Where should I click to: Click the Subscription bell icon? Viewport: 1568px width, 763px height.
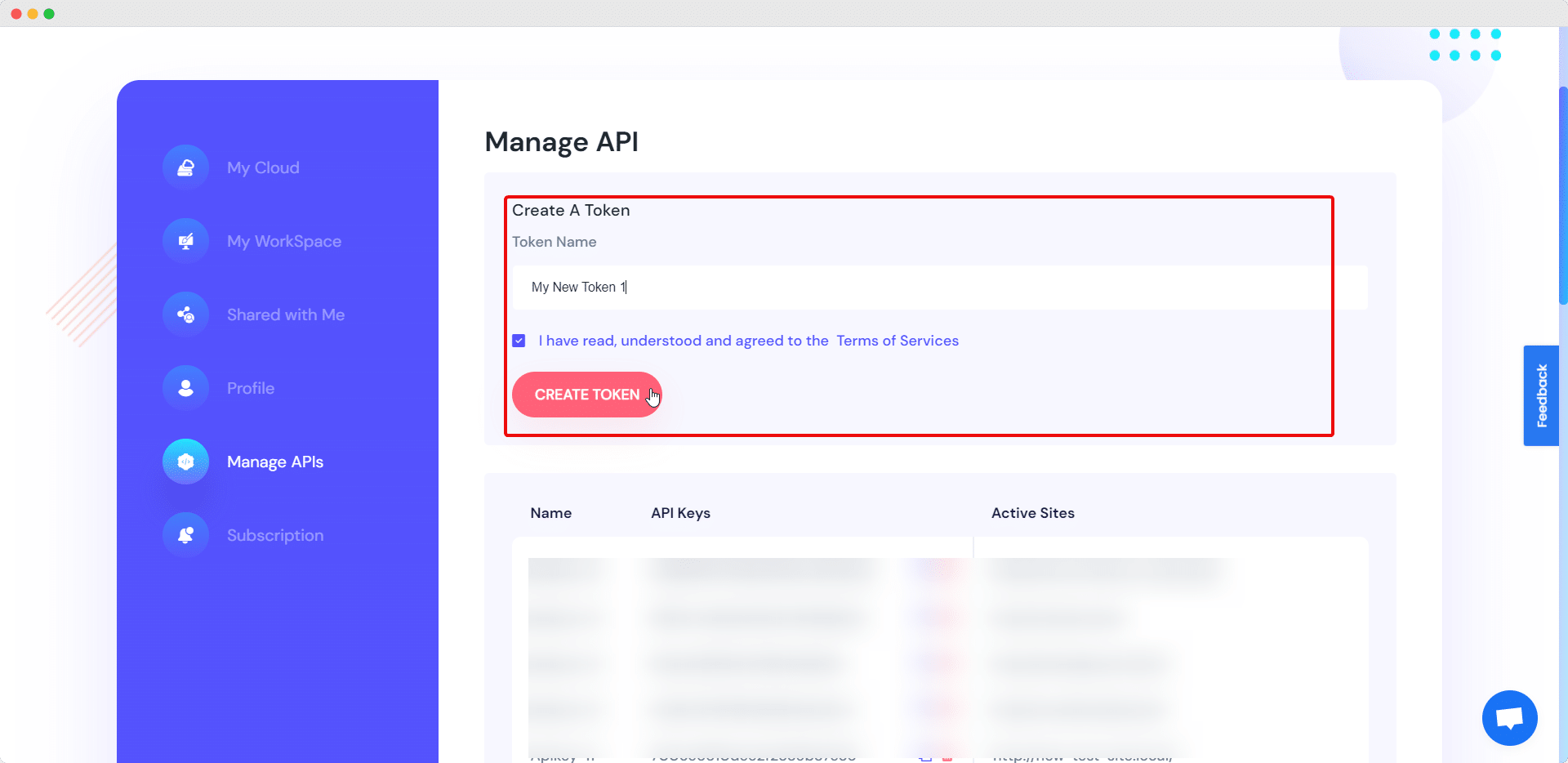(185, 535)
